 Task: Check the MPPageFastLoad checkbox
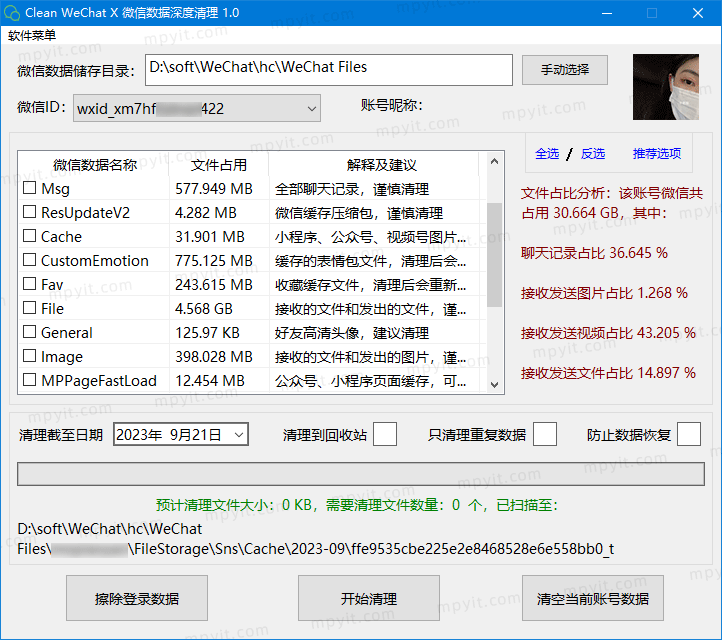(29, 379)
